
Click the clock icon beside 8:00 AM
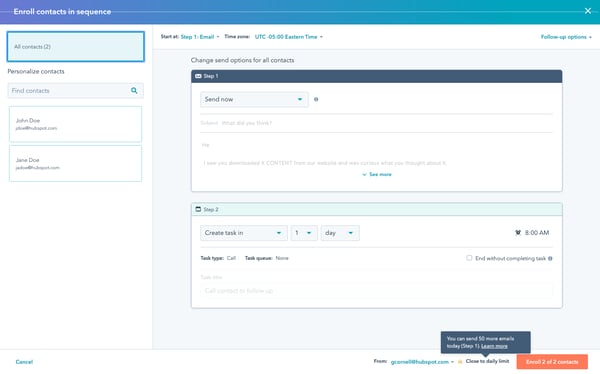pyautogui.click(x=518, y=232)
